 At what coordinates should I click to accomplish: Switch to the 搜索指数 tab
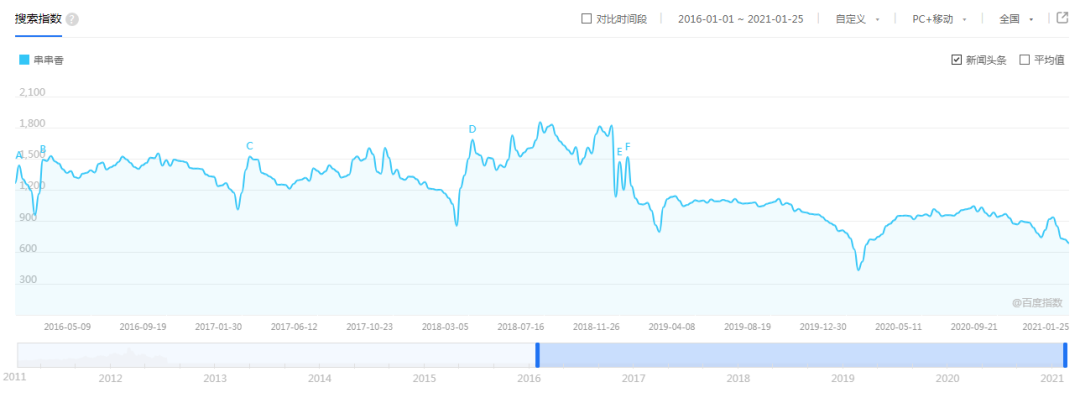(39, 19)
